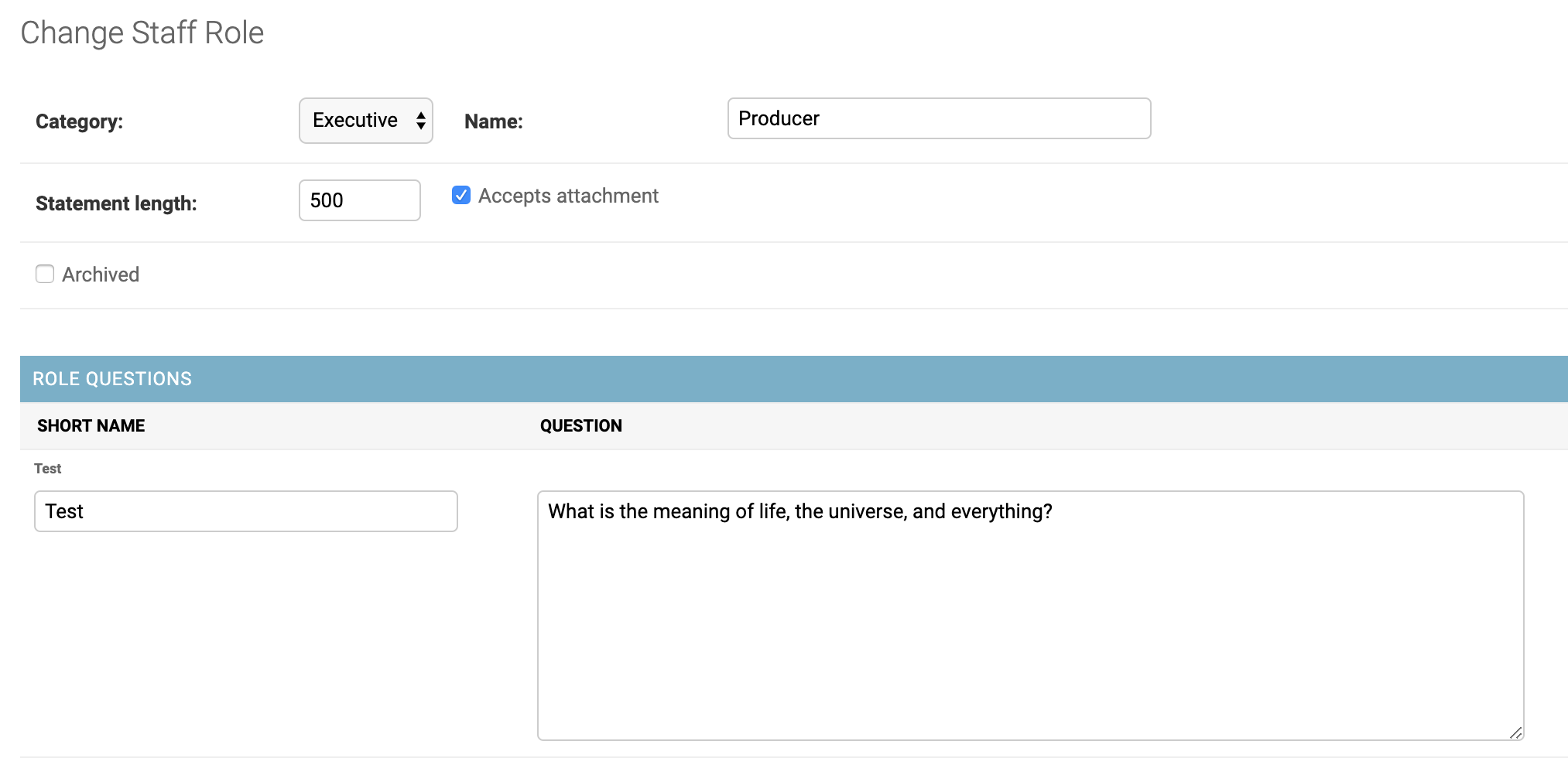Click the Category field label

click(x=79, y=121)
